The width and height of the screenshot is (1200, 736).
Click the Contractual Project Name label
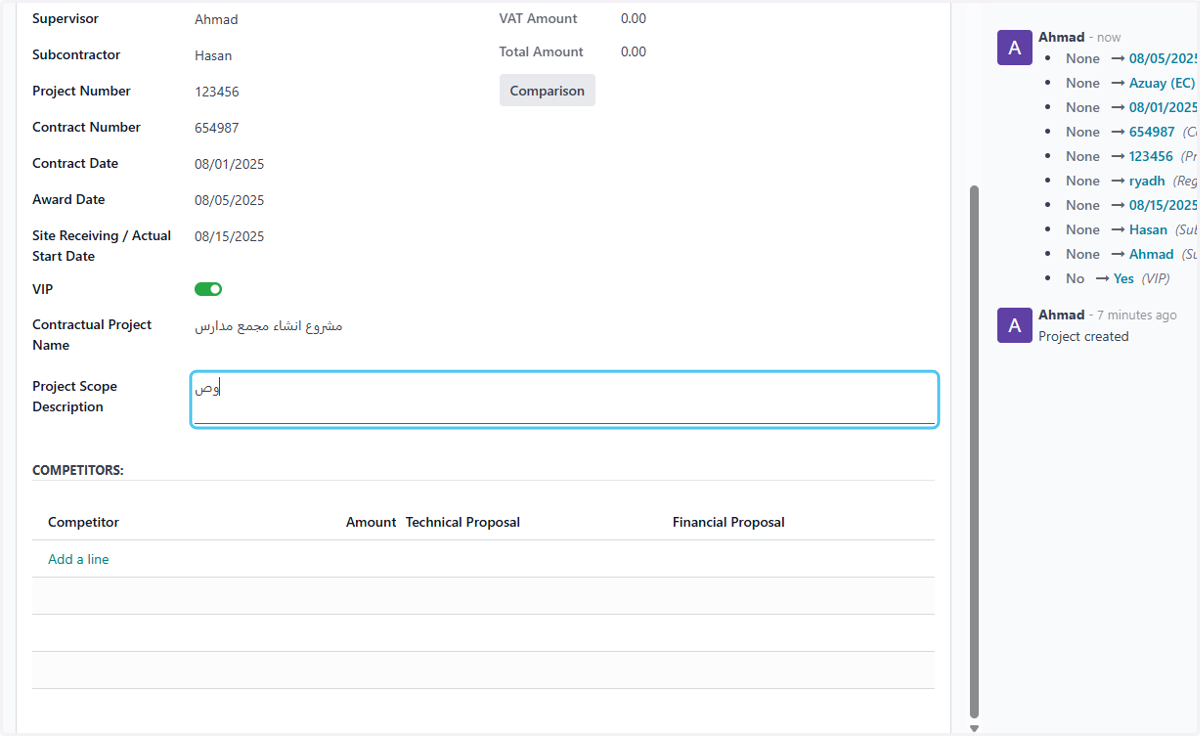[92, 335]
